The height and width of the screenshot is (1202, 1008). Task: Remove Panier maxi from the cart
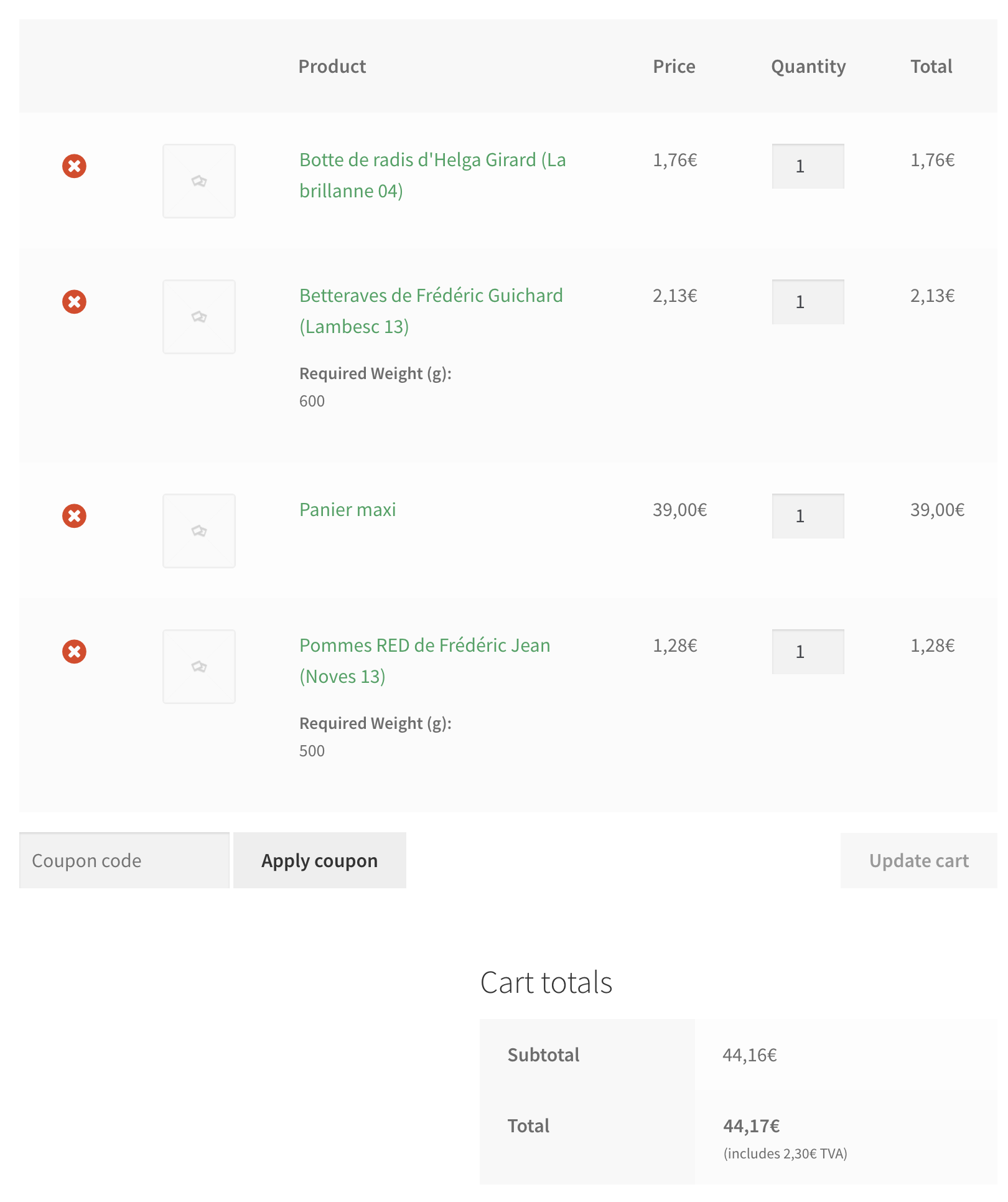point(74,515)
